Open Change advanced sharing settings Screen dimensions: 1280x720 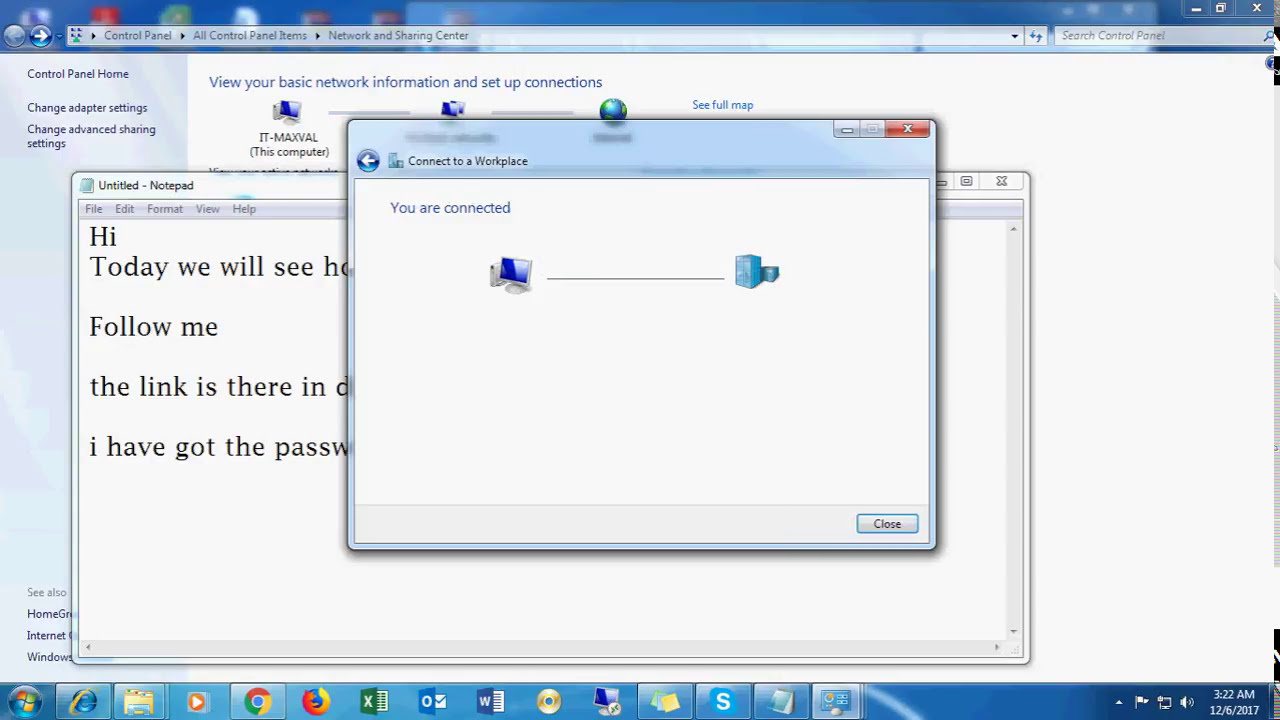click(91, 136)
